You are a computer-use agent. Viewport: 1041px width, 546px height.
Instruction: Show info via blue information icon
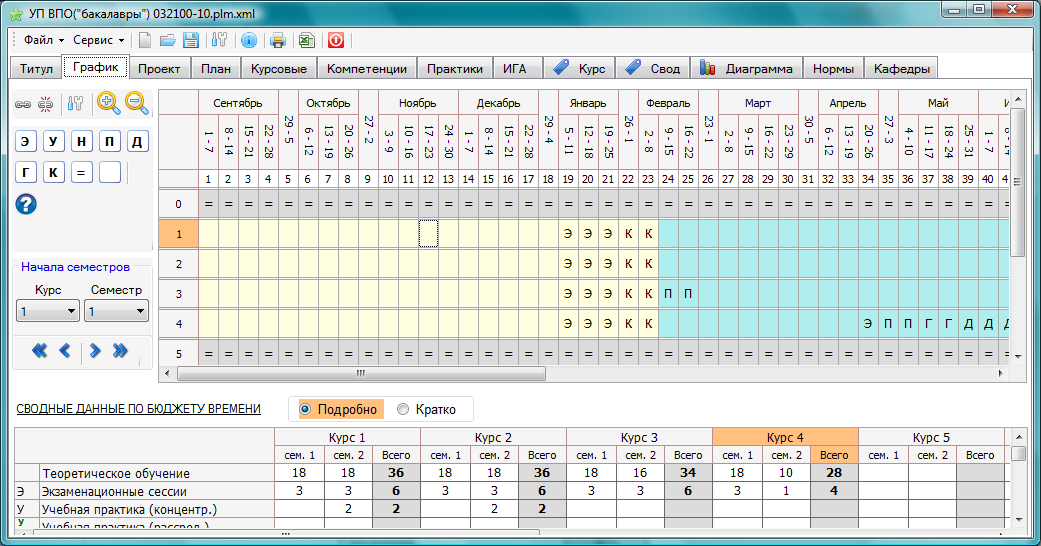(x=249, y=41)
